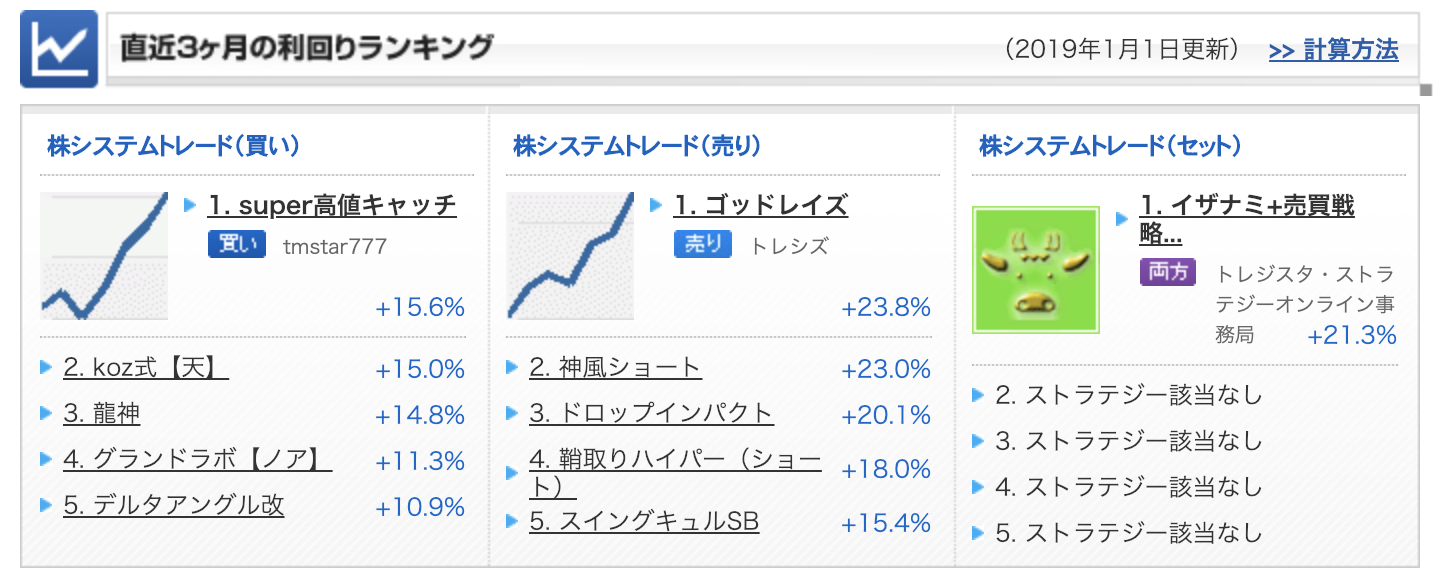
Task: Click the ゴッドレイズ chart thumbnail
Action: tap(570, 256)
